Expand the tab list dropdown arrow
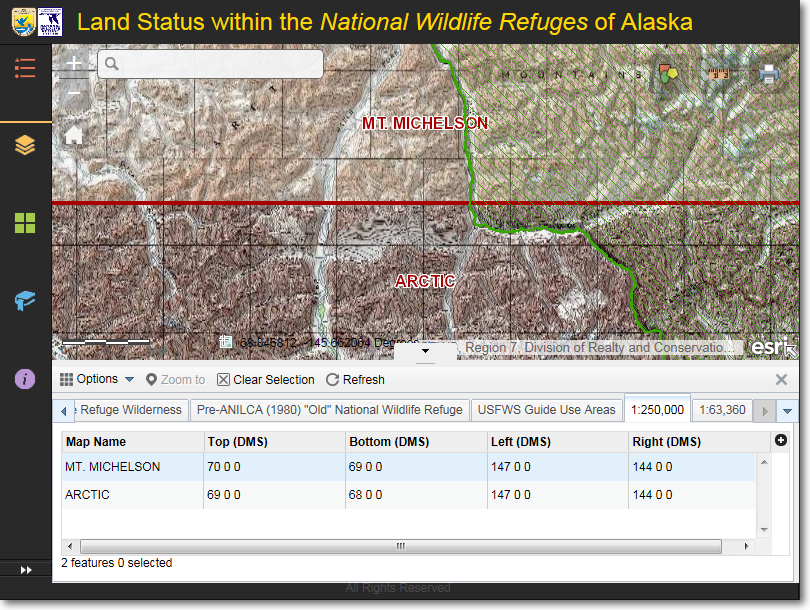 788,410
